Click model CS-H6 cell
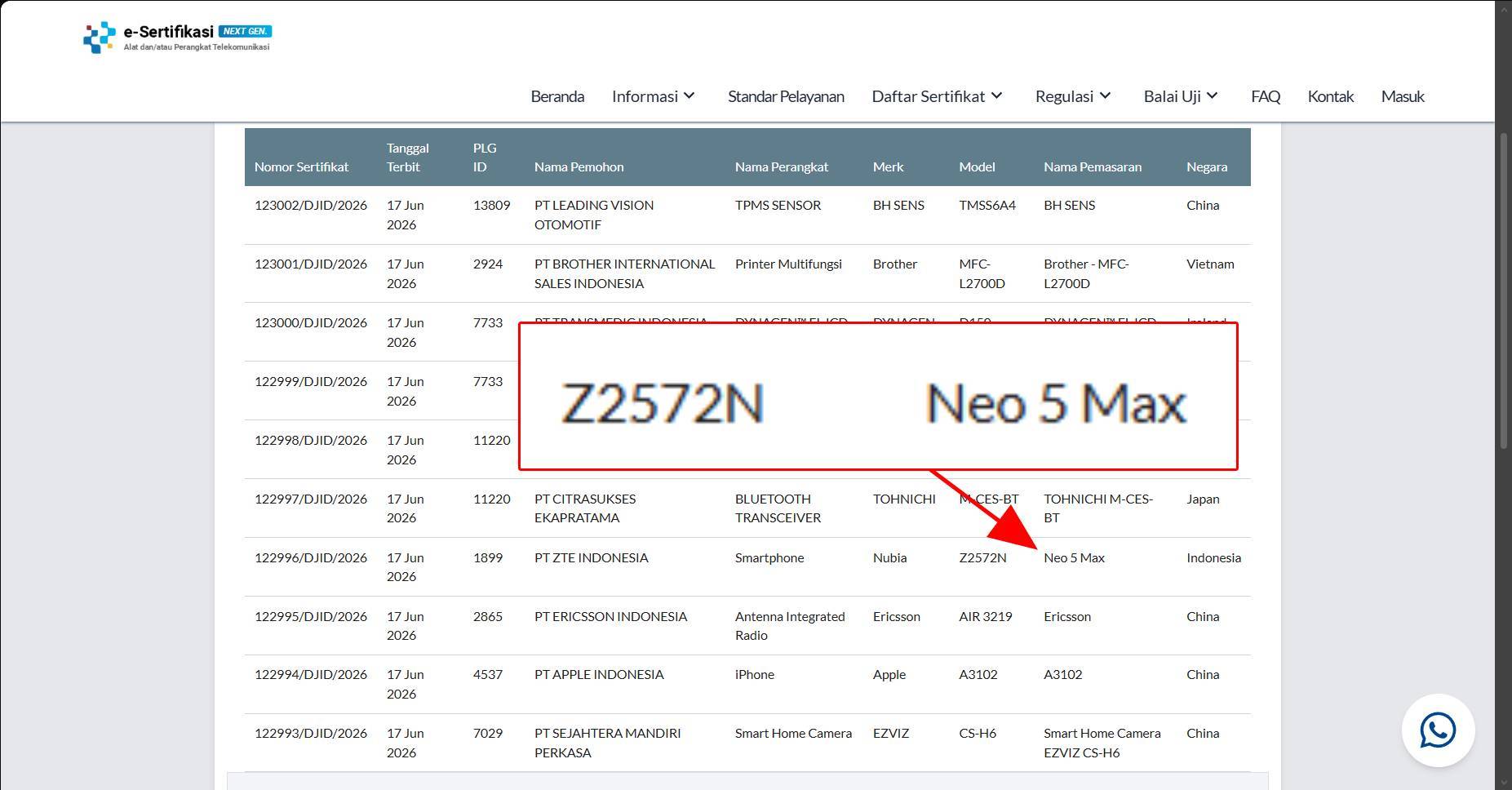The height and width of the screenshot is (790, 1512). tap(978, 733)
